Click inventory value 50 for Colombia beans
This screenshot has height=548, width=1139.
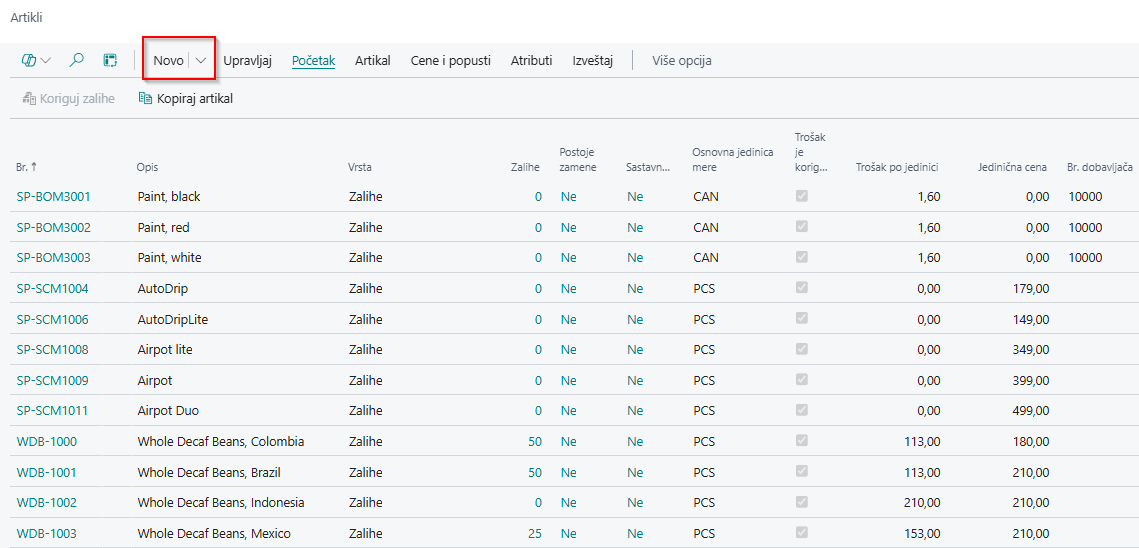534,442
